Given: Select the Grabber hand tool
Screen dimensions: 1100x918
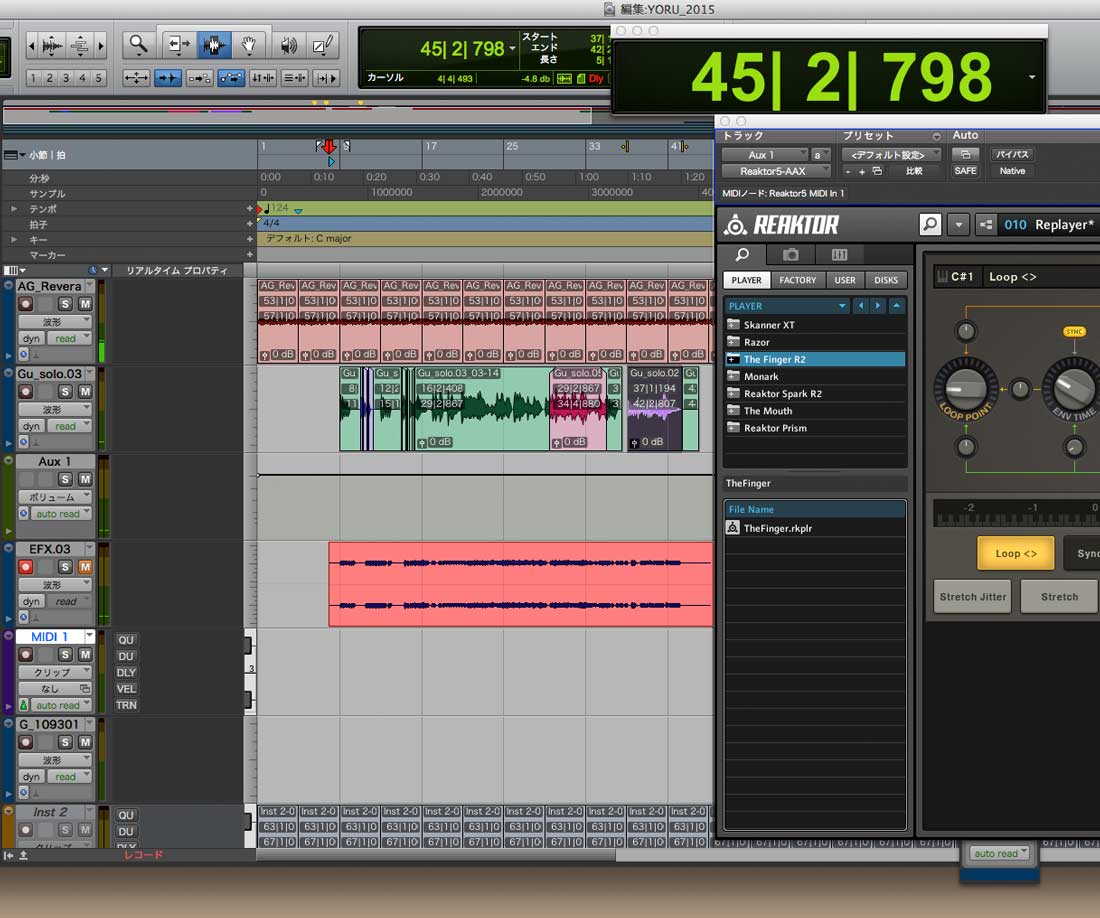Looking at the screenshot, I should coord(248,46).
